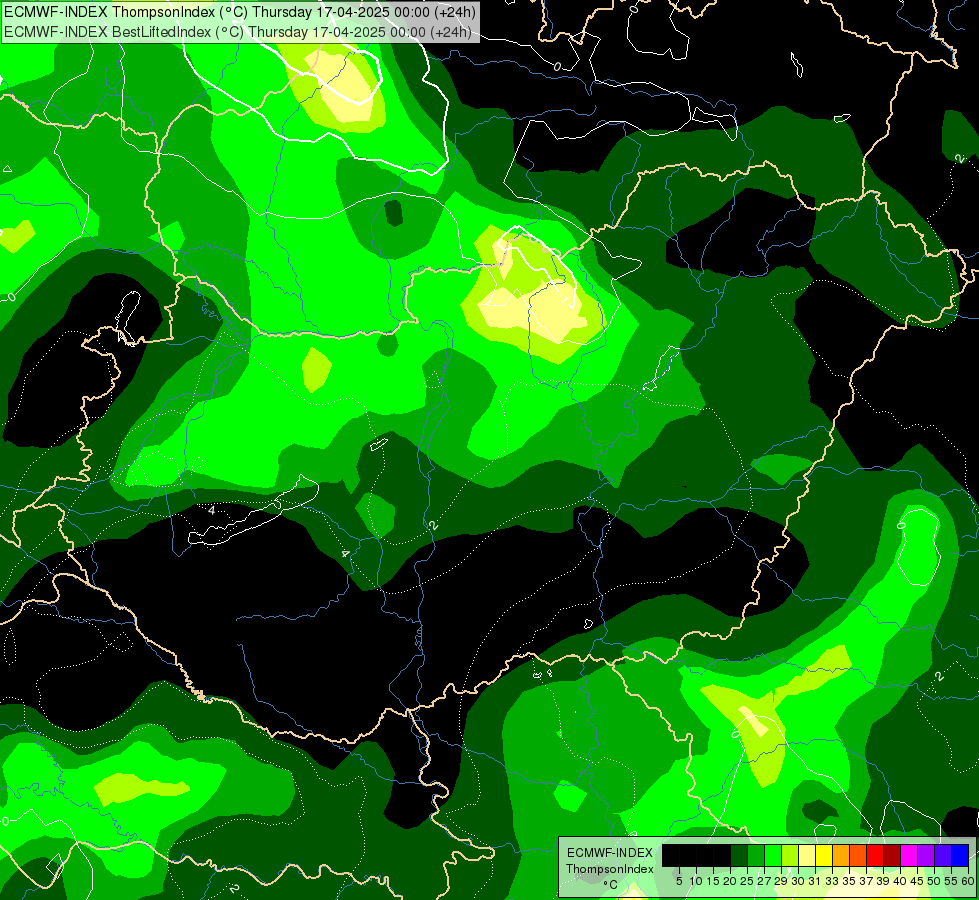This screenshot has width=979, height=900.
Task: Click the legend tick value 37
Action: tap(867, 881)
